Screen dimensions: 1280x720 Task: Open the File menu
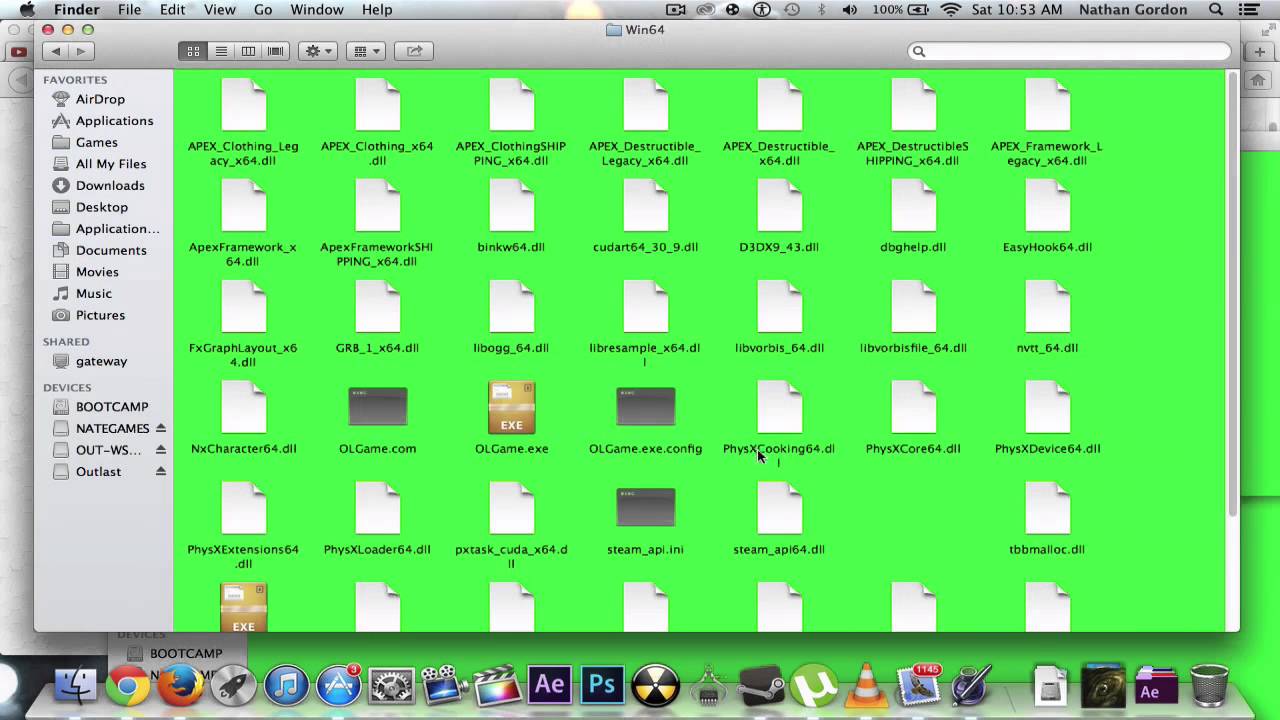coord(129,10)
